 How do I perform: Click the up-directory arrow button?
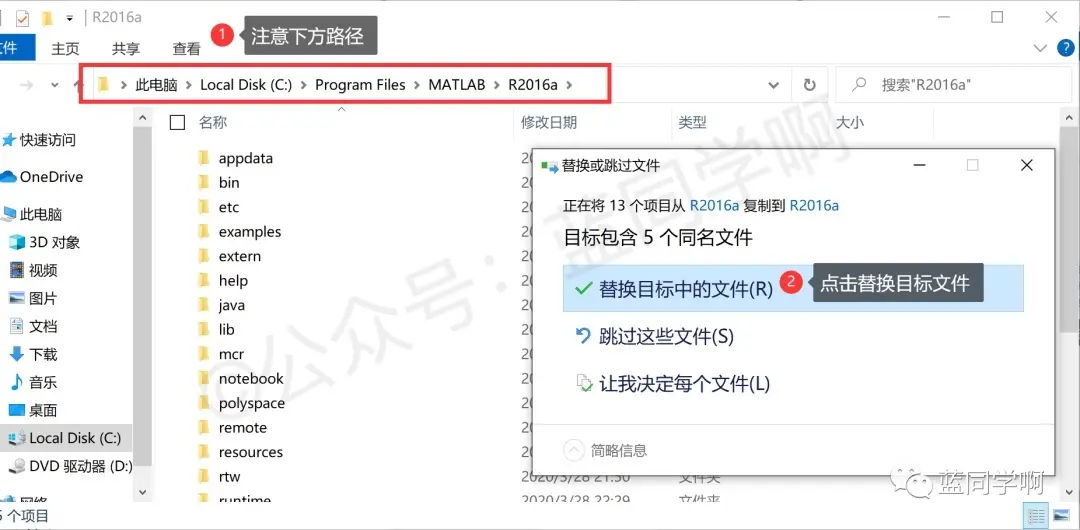pos(79,85)
